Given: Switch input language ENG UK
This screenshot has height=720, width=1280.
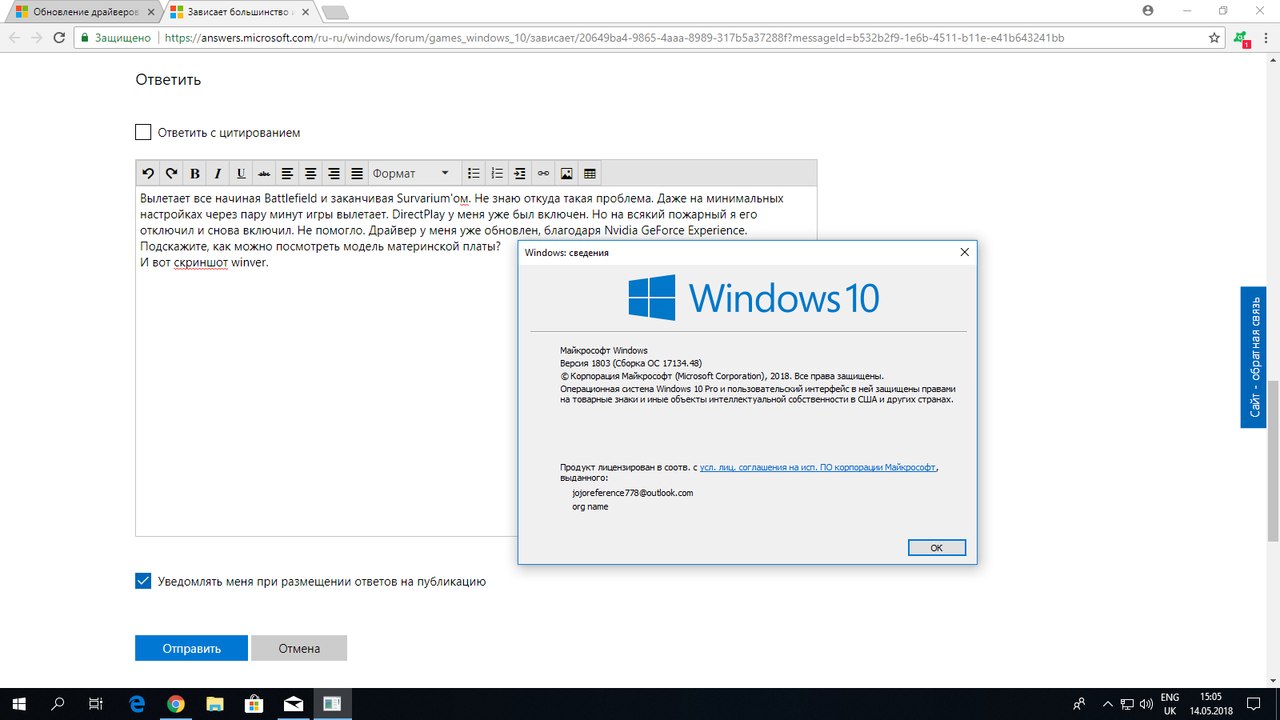Looking at the screenshot, I should (x=1170, y=704).
